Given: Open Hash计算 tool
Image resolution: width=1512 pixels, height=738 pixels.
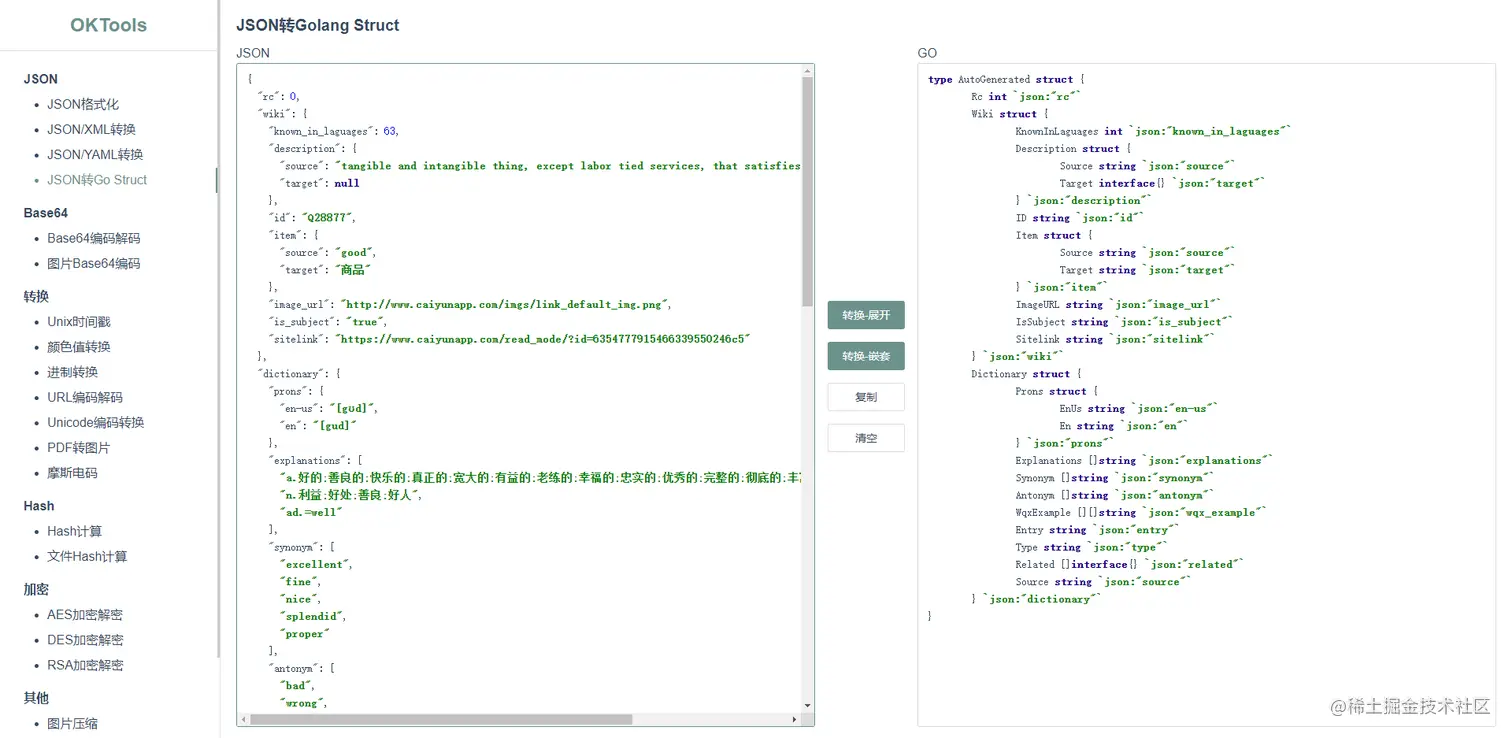Looking at the screenshot, I should pos(75,531).
